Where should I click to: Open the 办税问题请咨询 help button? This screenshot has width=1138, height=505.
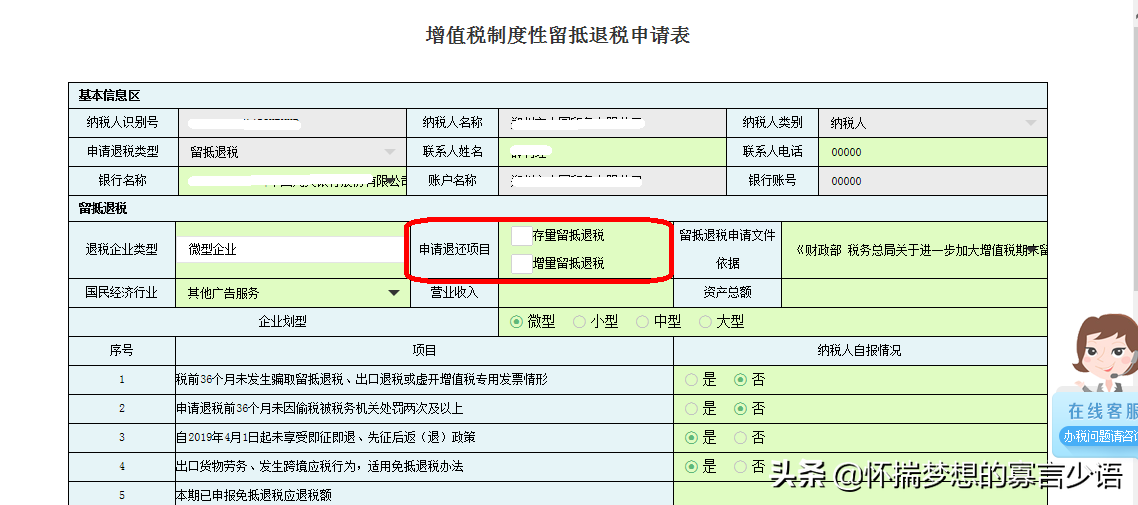1099,436
